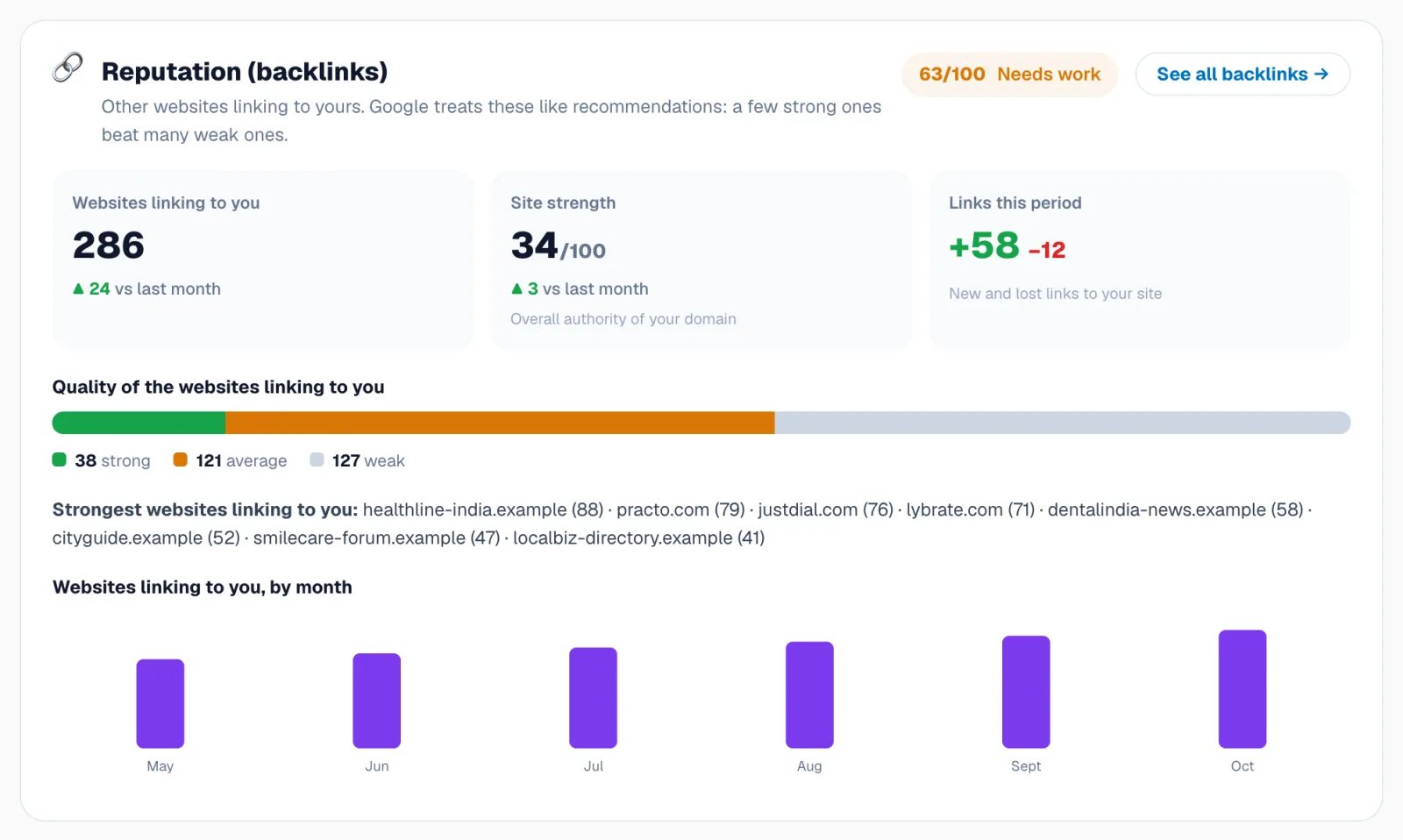Click the Links this period card label

(x=1015, y=203)
